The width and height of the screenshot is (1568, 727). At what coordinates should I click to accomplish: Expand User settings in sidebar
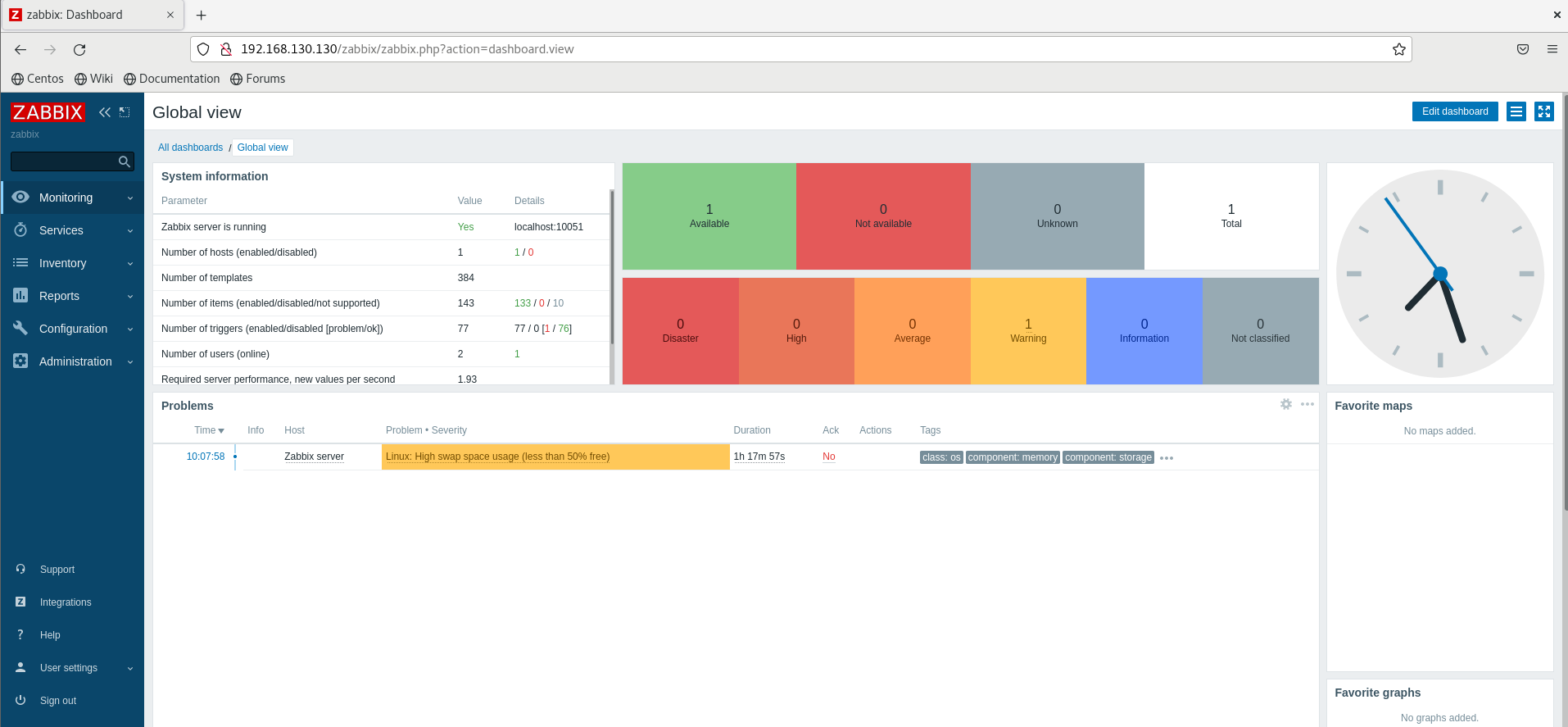click(72, 668)
